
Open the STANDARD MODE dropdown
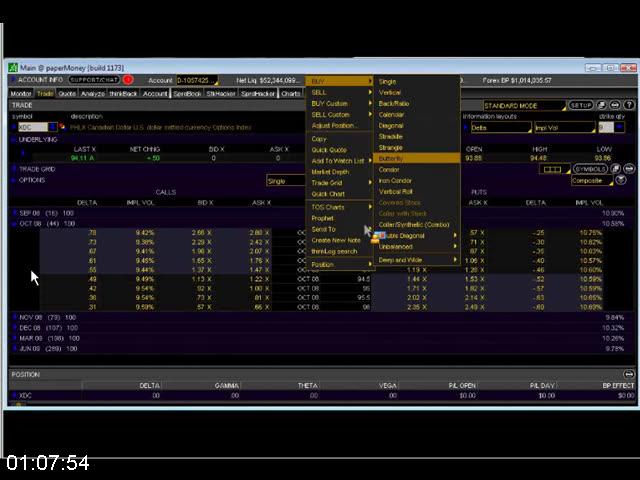(523, 105)
